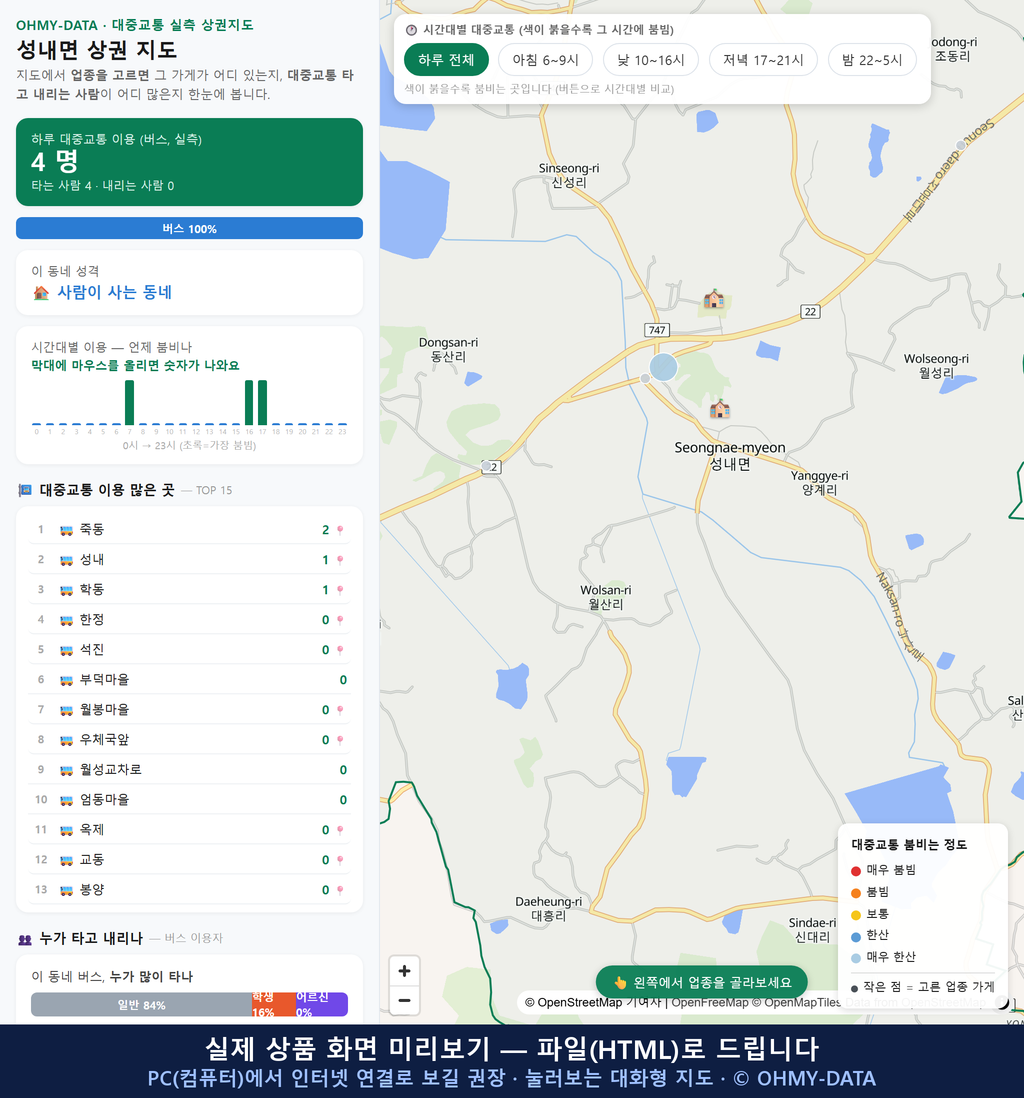
Task: Click the bus icon beside 엄동마을
Action: click(67, 800)
